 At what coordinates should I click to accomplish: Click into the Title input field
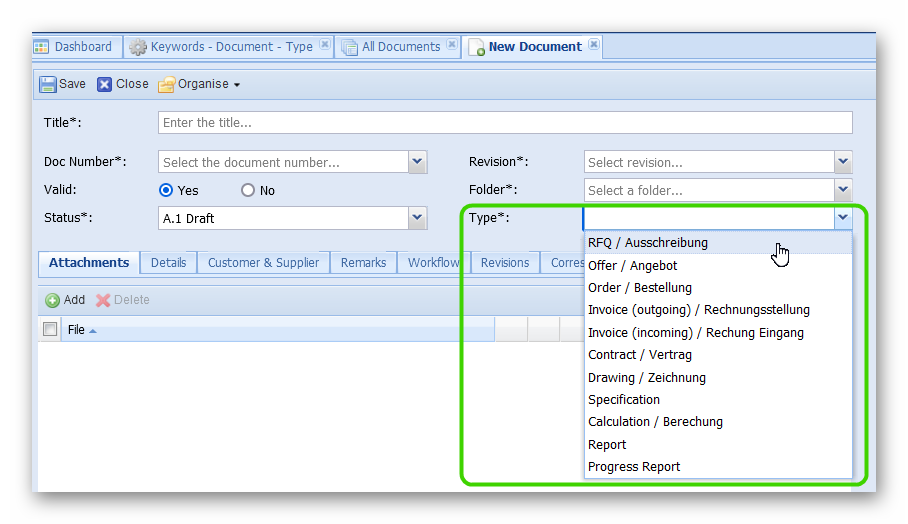pyautogui.click(x=505, y=123)
